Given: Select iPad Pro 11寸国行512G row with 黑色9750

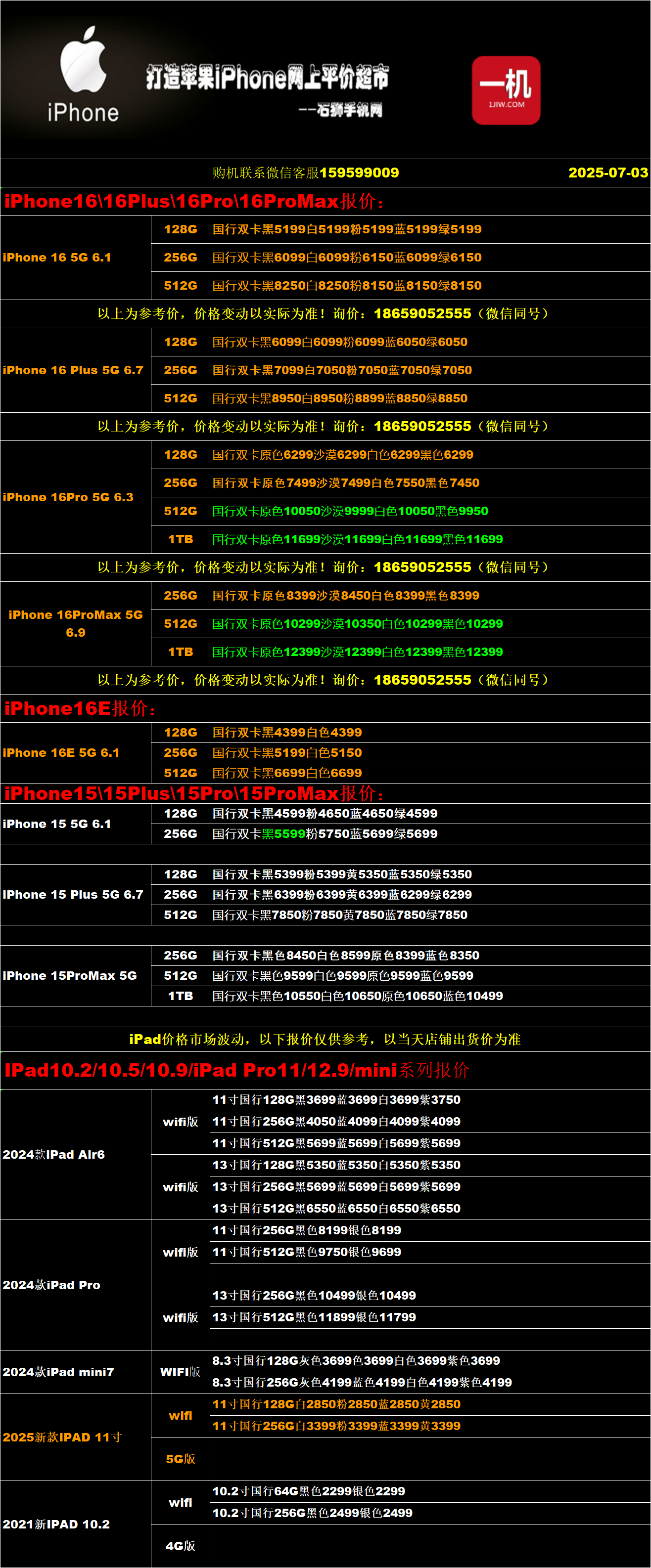Looking at the screenshot, I should [430, 1252].
